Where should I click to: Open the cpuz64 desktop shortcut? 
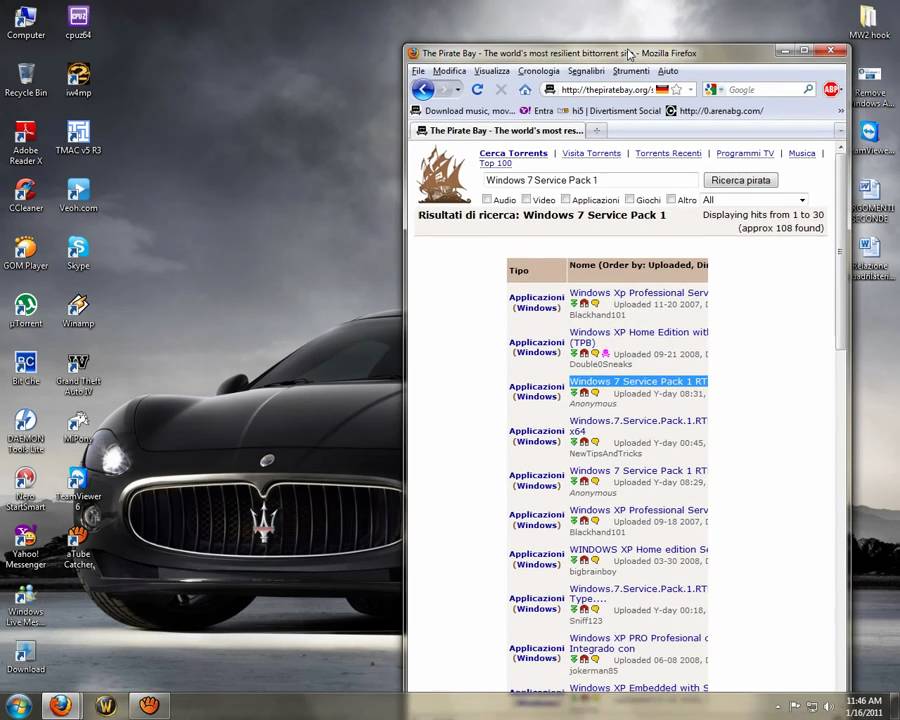[78, 23]
